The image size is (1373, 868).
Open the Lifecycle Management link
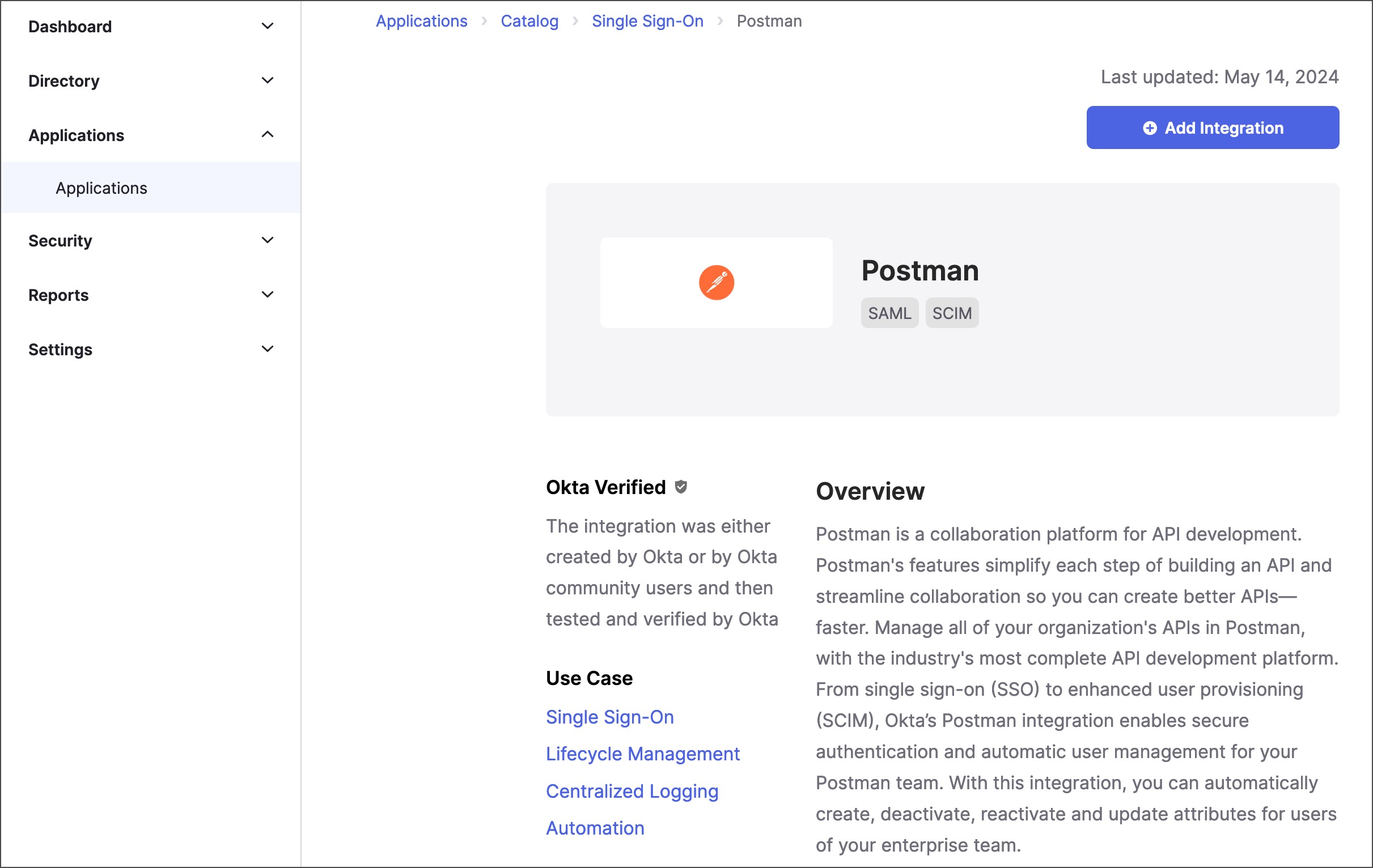[643, 754]
